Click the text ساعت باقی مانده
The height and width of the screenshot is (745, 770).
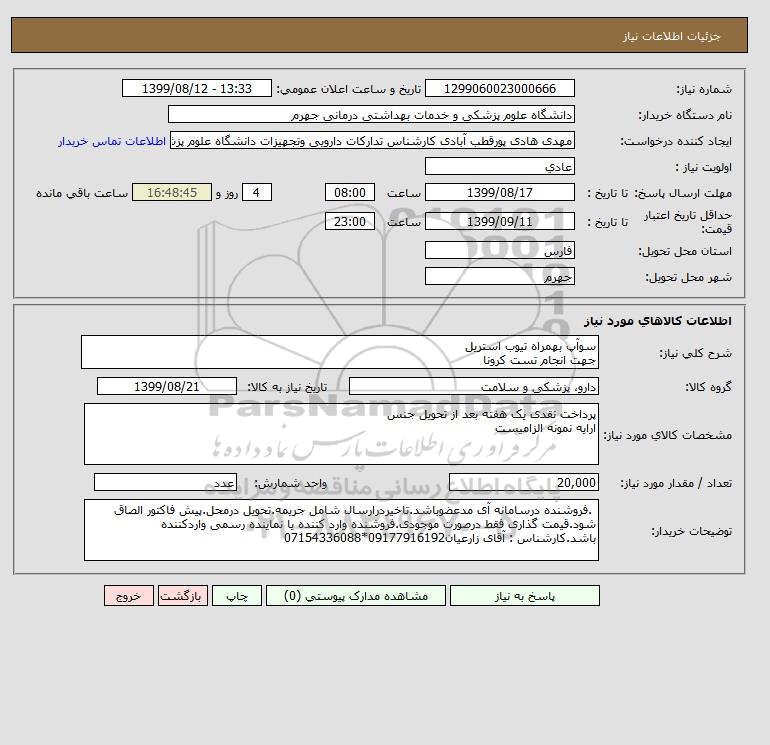click(x=82, y=193)
